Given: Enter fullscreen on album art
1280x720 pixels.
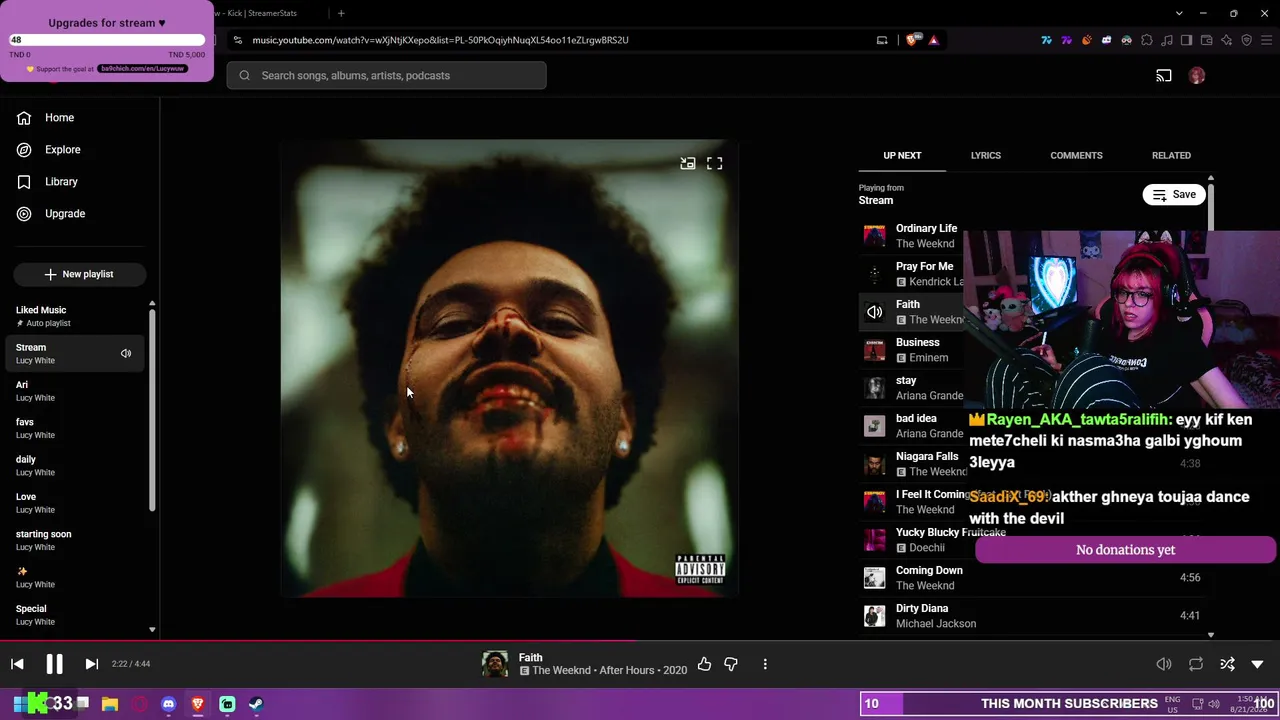Looking at the screenshot, I should [x=715, y=163].
